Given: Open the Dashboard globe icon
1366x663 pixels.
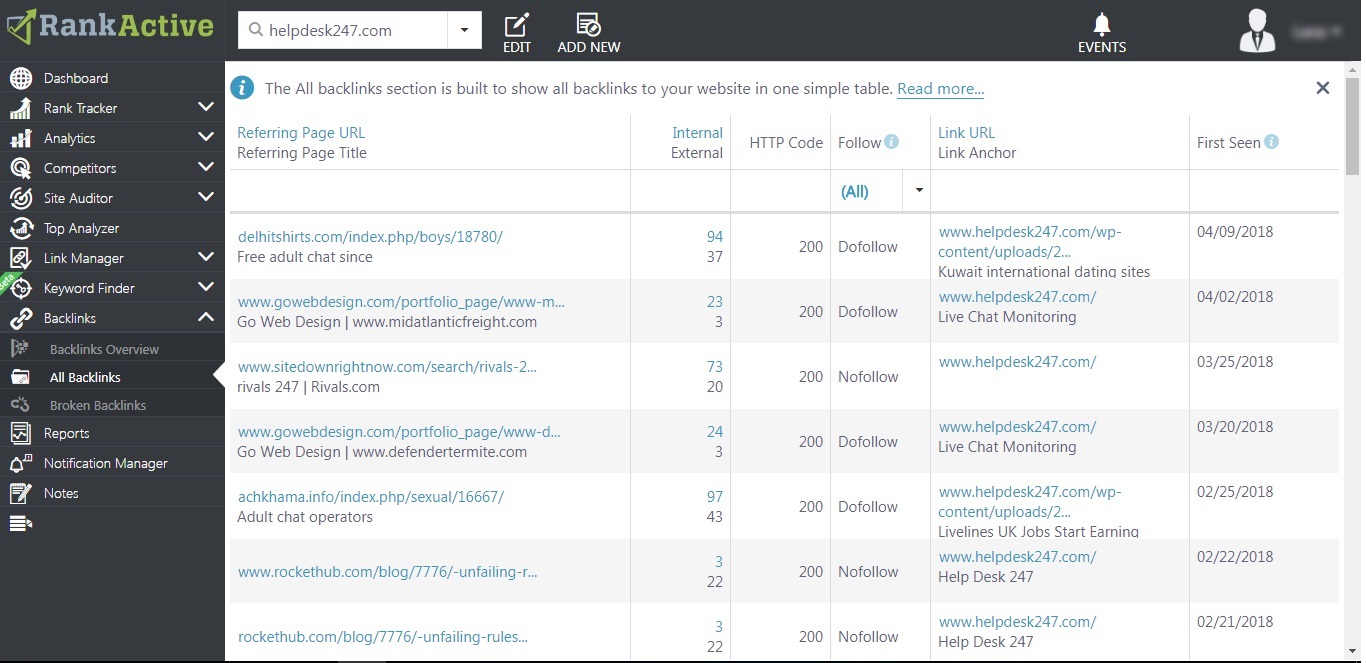Looking at the screenshot, I should click(20, 78).
